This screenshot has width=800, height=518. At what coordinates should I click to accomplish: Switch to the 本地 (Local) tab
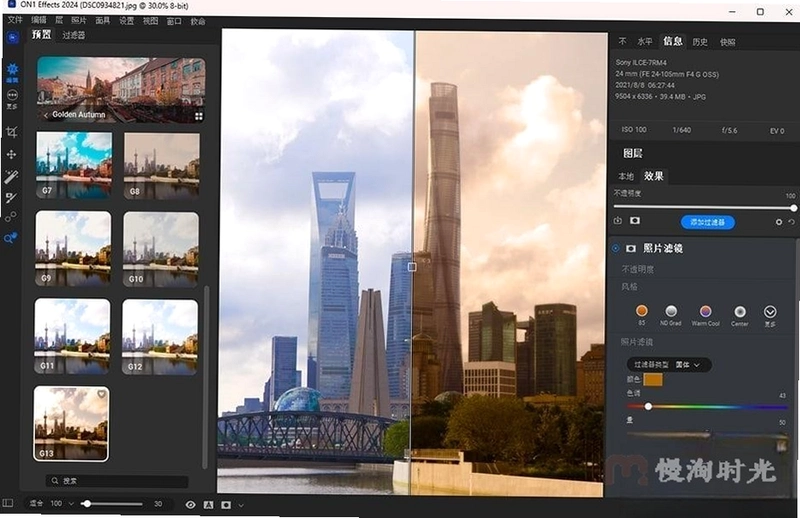click(626, 176)
